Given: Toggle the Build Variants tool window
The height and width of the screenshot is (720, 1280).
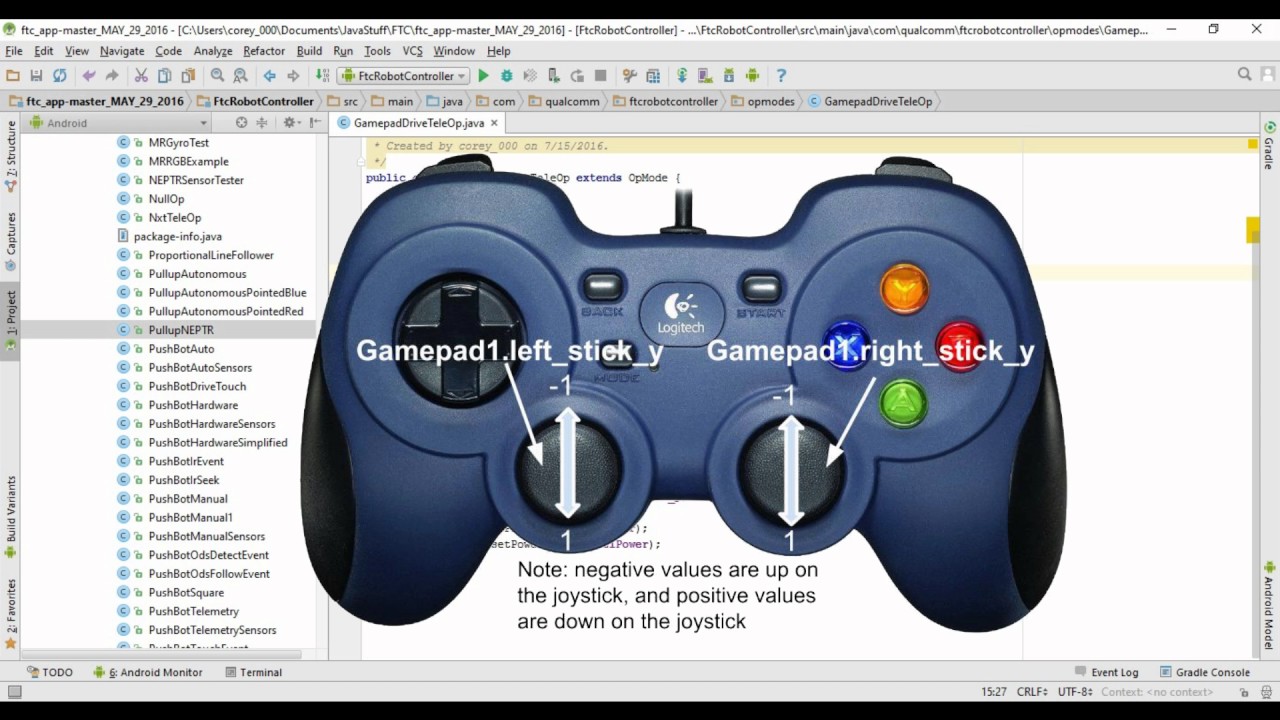Looking at the screenshot, I should (11, 515).
